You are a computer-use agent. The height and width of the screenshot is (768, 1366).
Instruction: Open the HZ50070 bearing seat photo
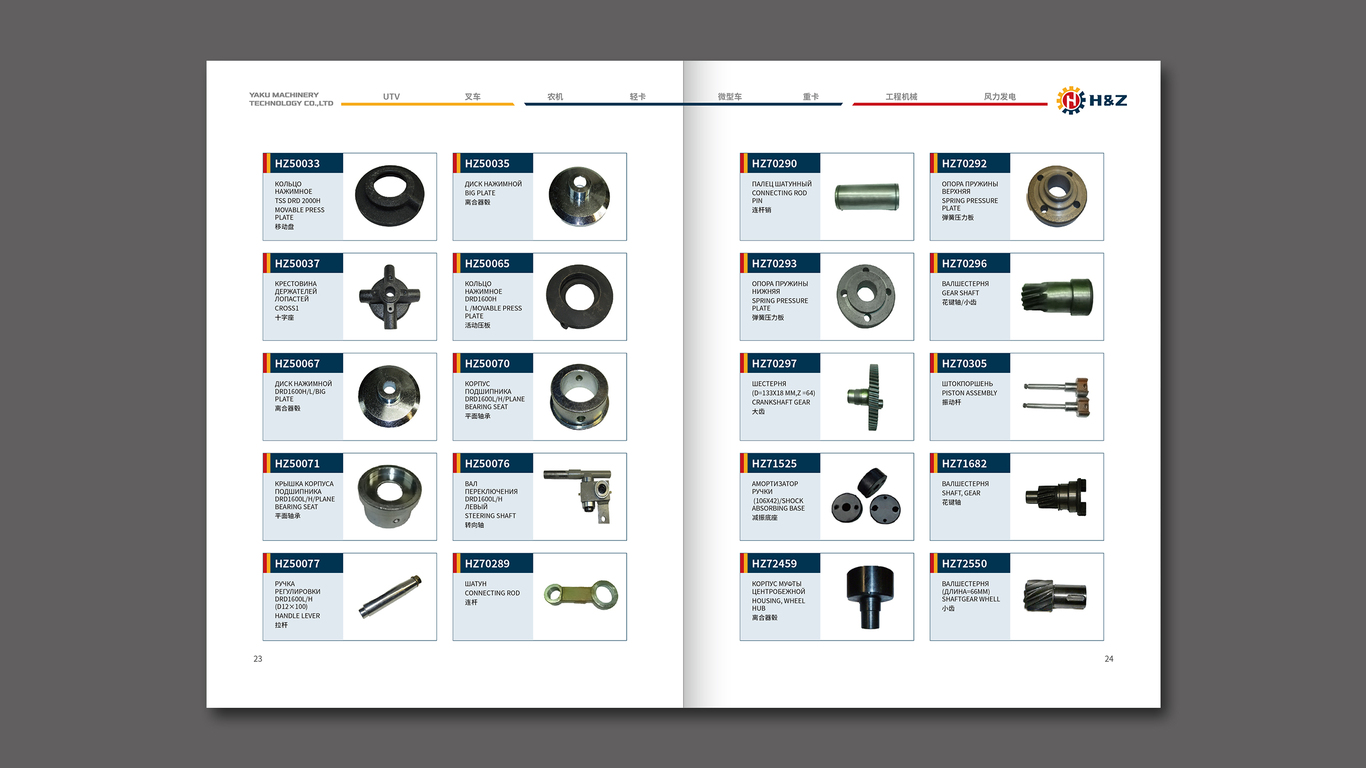pyautogui.click(x=578, y=396)
